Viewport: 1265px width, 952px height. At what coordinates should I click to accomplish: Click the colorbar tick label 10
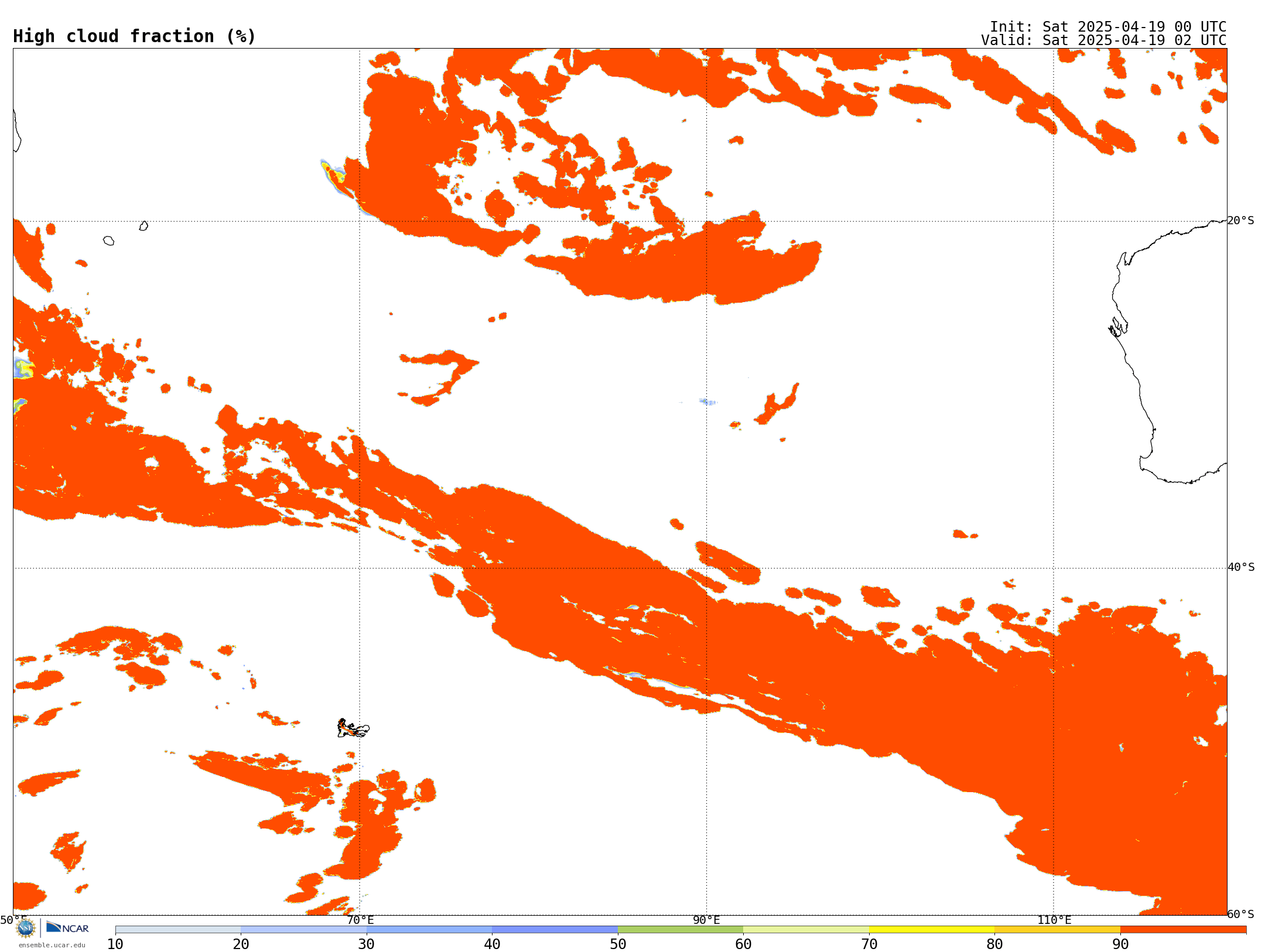coord(115,944)
